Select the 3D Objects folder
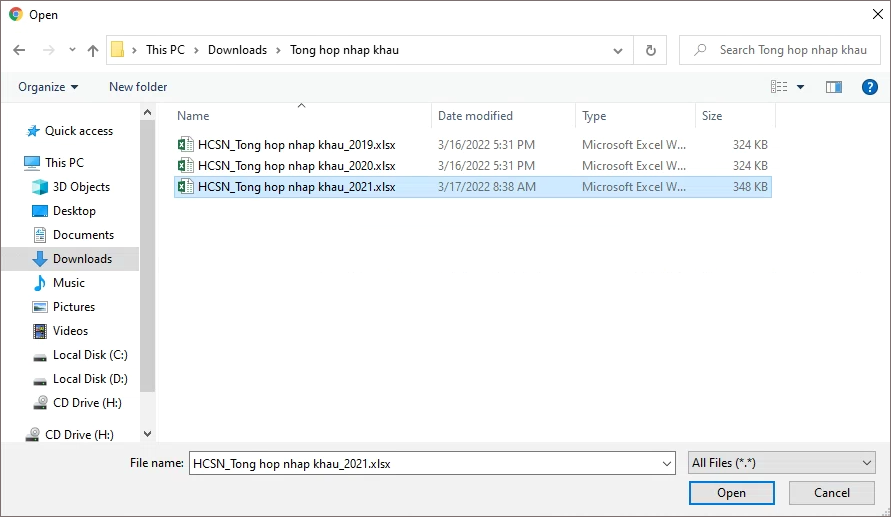The width and height of the screenshot is (891, 517). point(81,187)
